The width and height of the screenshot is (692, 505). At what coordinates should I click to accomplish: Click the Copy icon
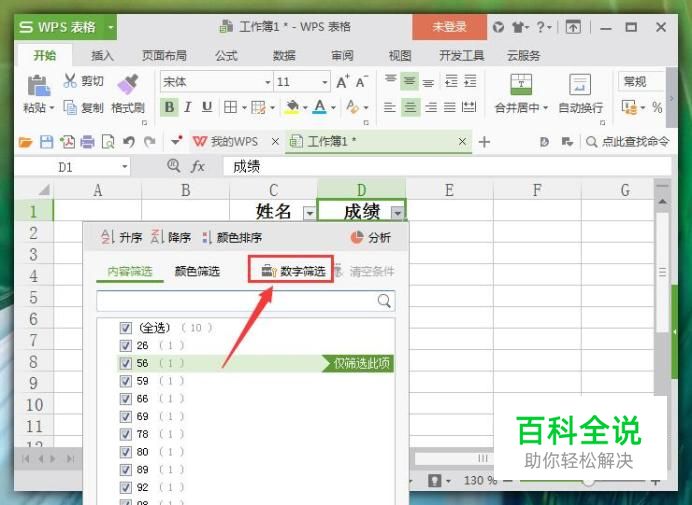point(70,107)
